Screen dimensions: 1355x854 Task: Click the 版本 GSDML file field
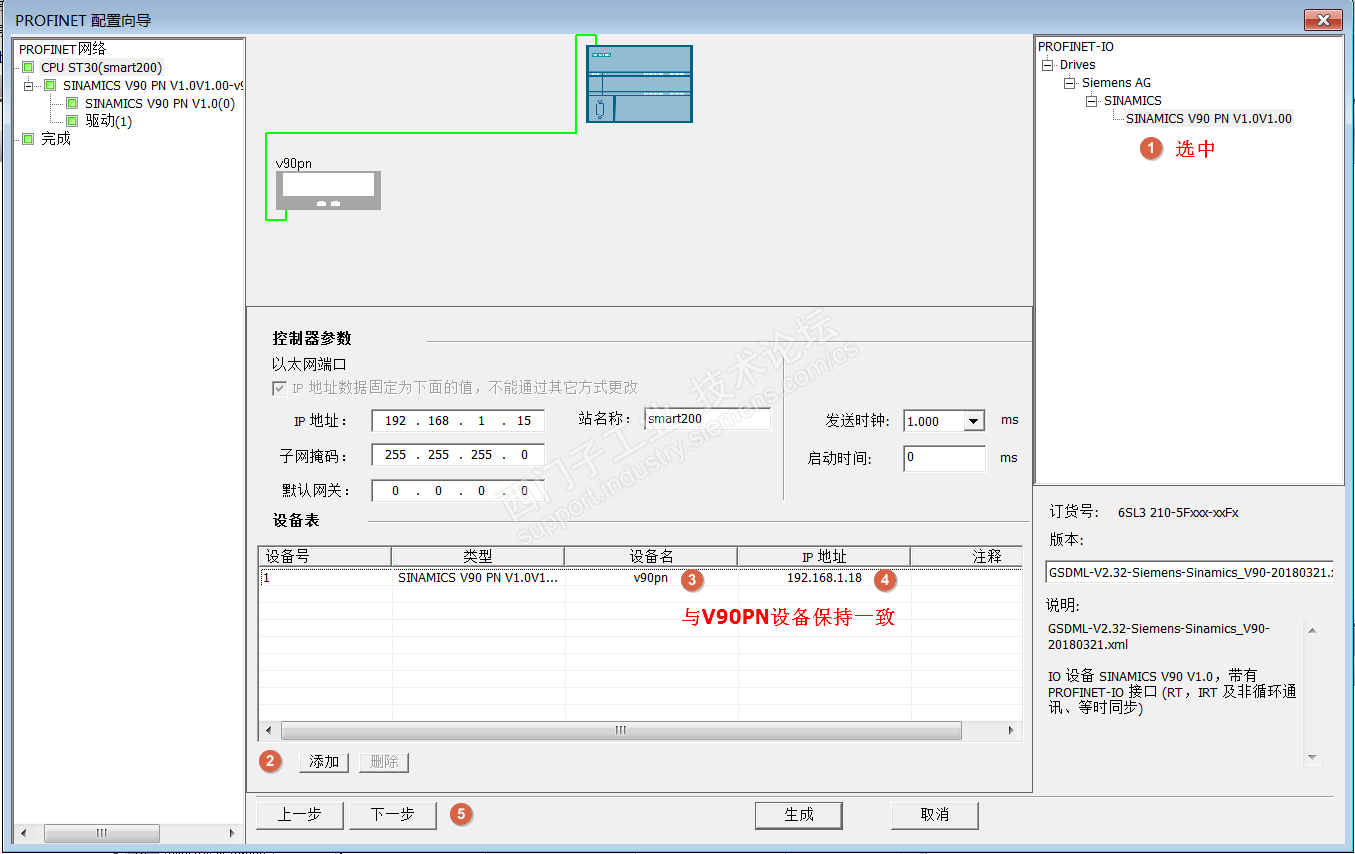1189,571
